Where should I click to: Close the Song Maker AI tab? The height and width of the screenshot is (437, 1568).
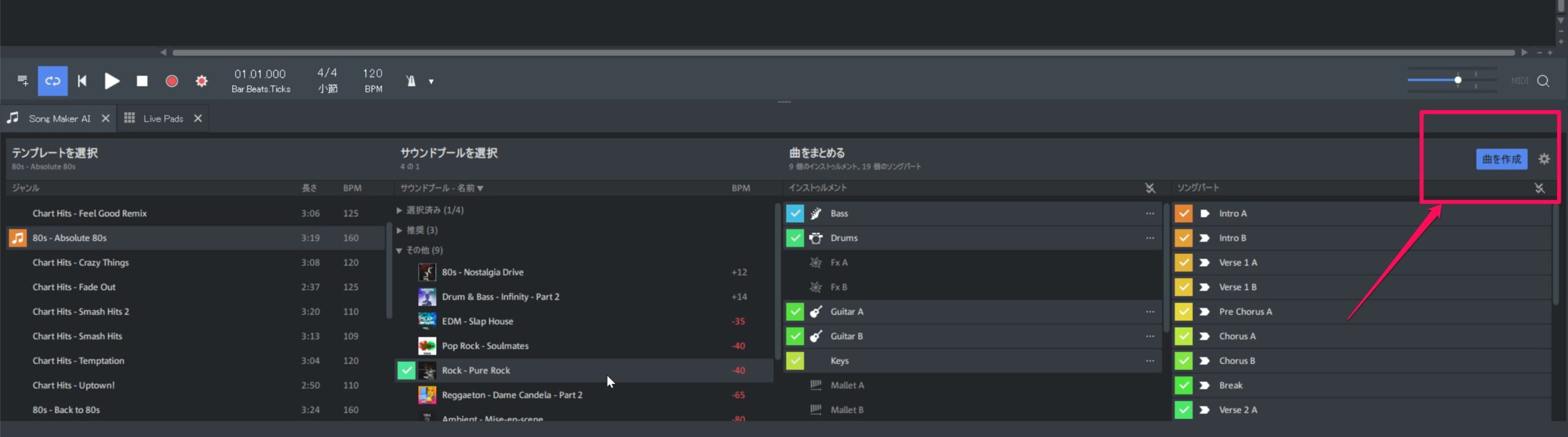tap(106, 118)
